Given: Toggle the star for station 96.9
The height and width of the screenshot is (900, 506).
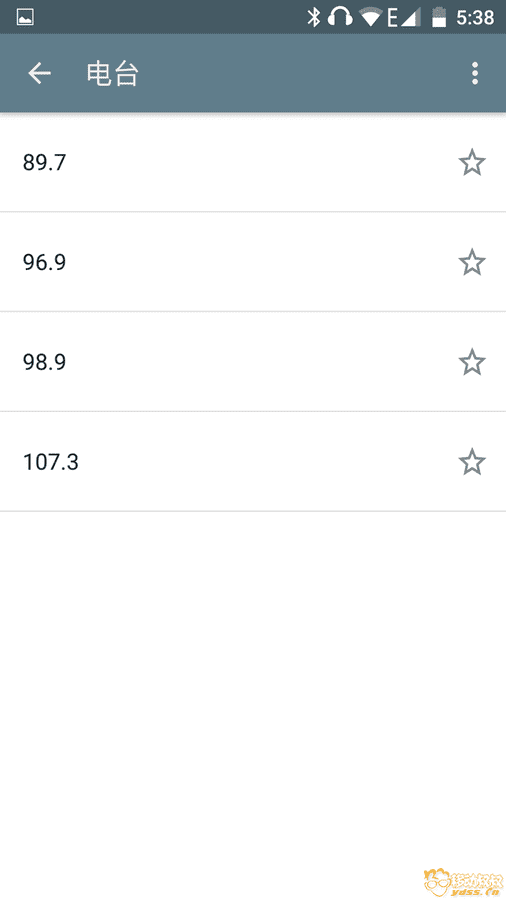Looking at the screenshot, I should [472, 262].
